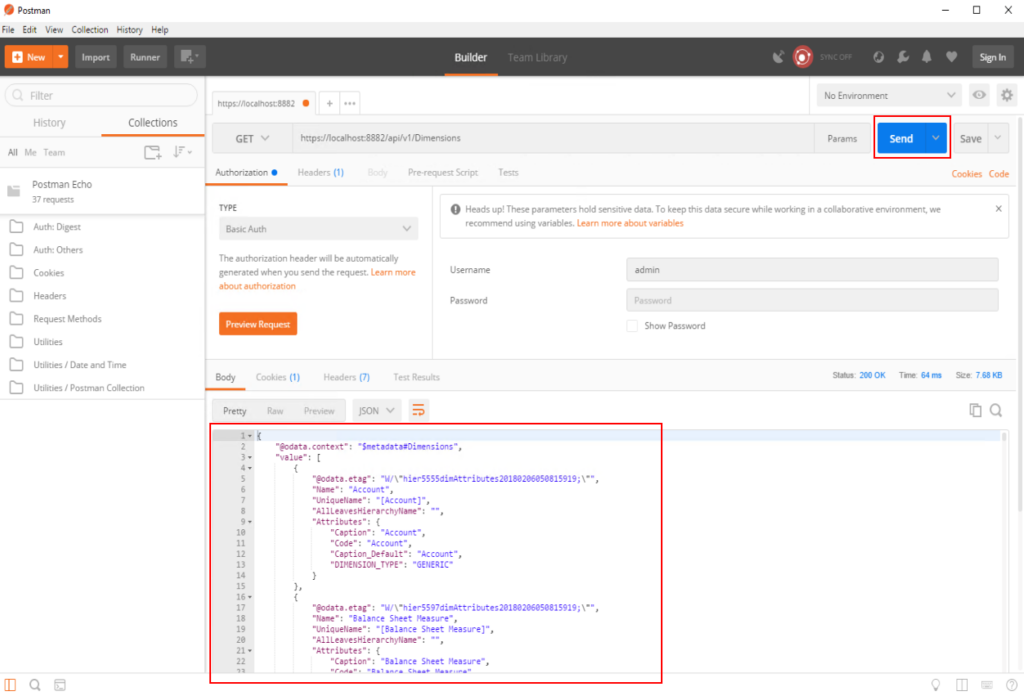
Task: Open the Collection menu in menu bar
Action: tap(90, 30)
